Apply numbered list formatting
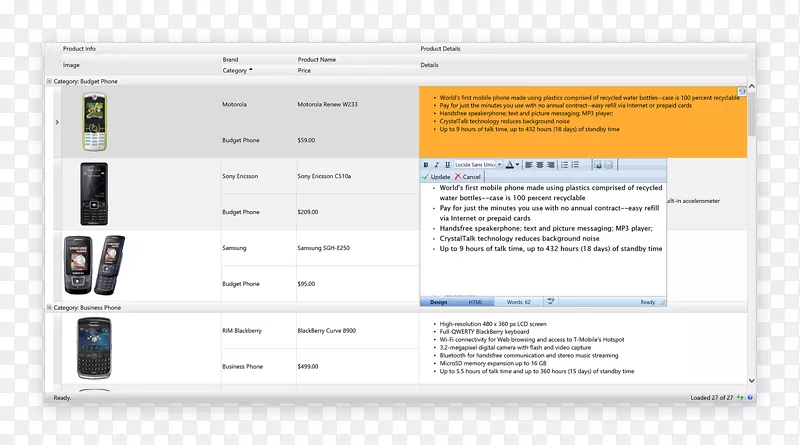800x445 pixels. pyautogui.click(x=576, y=164)
